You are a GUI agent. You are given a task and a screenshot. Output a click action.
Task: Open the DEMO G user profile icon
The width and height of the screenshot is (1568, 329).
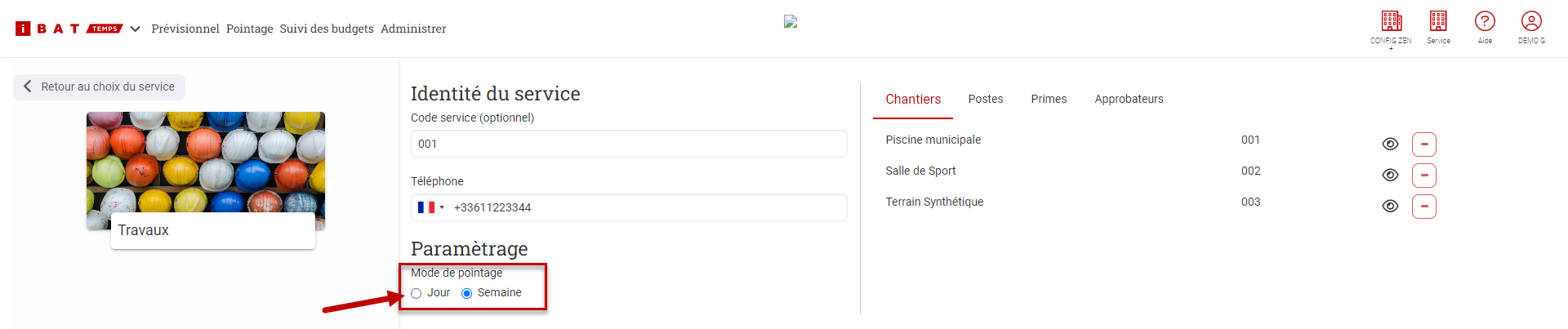1531,22
